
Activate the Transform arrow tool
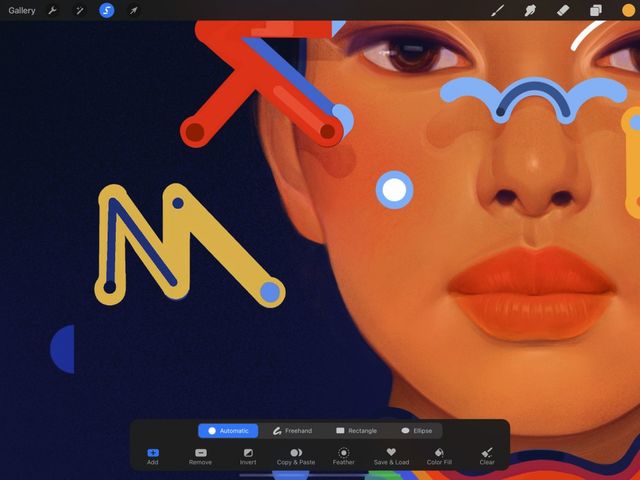click(133, 11)
